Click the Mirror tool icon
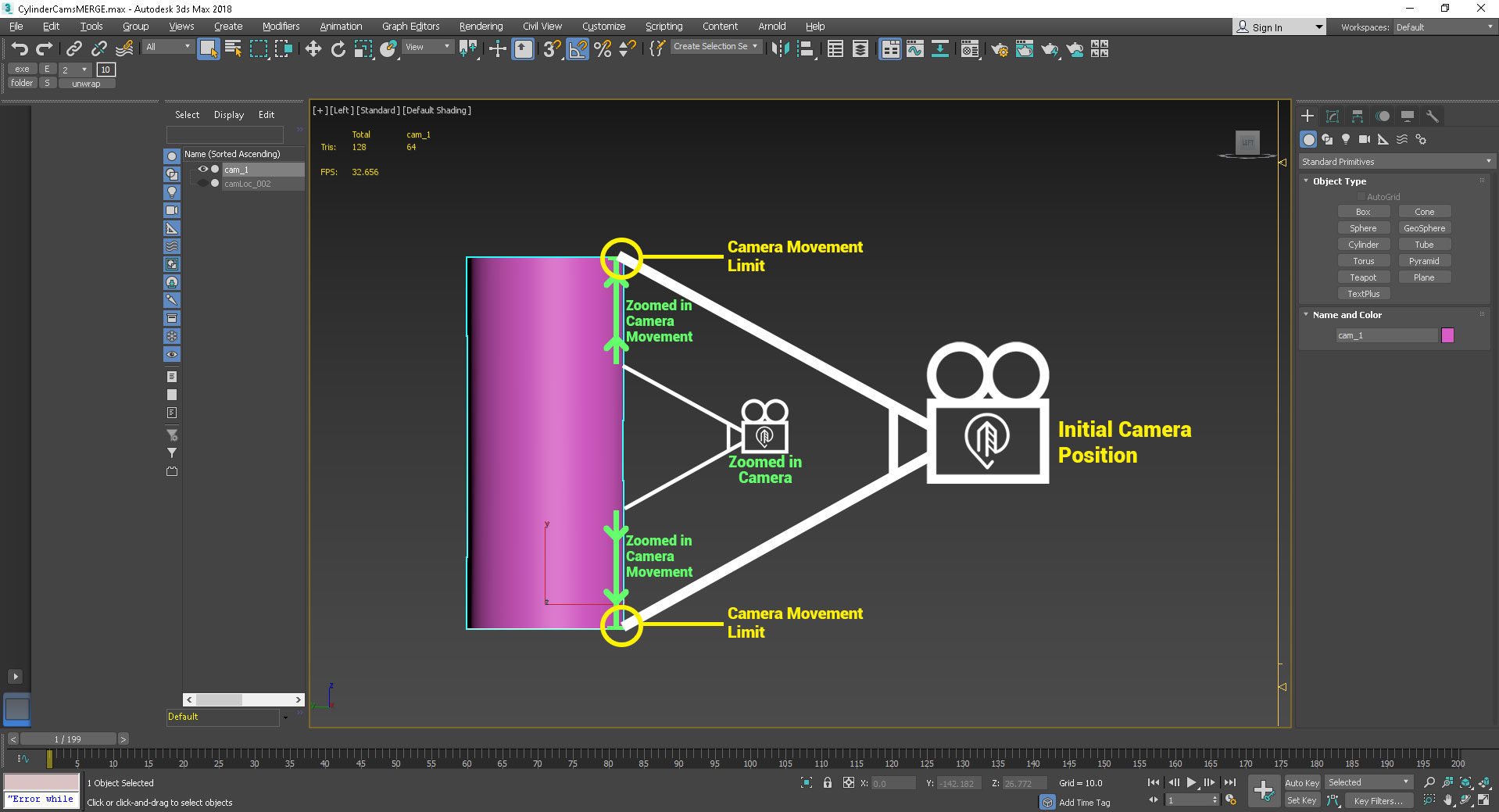Image resolution: width=1499 pixels, height=812 pixels. [x=779, y=49]
